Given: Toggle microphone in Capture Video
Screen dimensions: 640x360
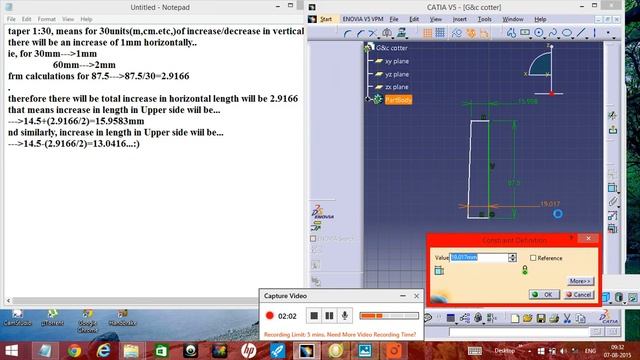Looking at the screenshot, I should point(344,316).
